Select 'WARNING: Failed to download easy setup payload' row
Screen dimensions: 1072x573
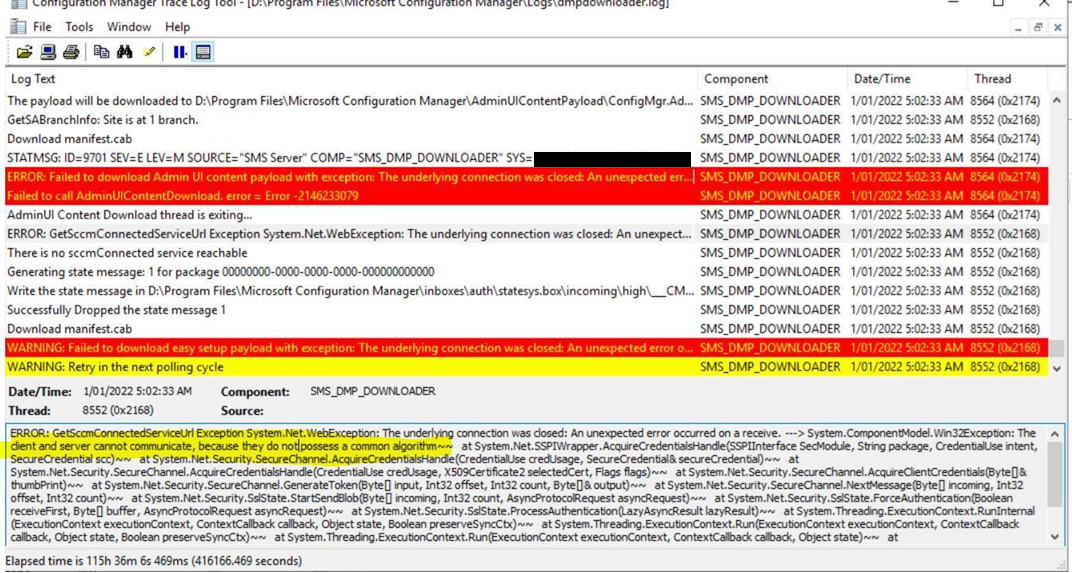[526, 347]
